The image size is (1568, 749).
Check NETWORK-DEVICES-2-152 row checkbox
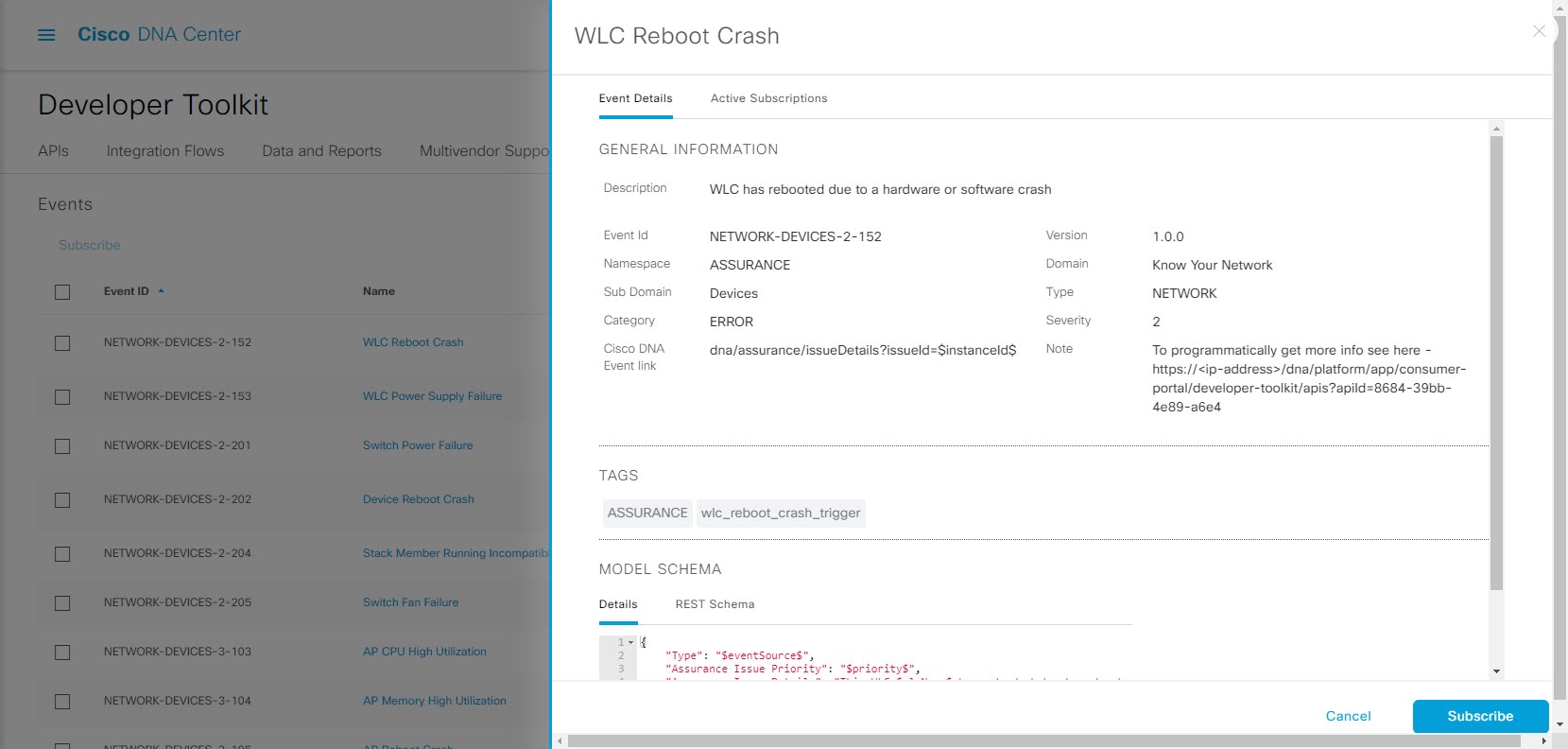[x=62, y=343]
